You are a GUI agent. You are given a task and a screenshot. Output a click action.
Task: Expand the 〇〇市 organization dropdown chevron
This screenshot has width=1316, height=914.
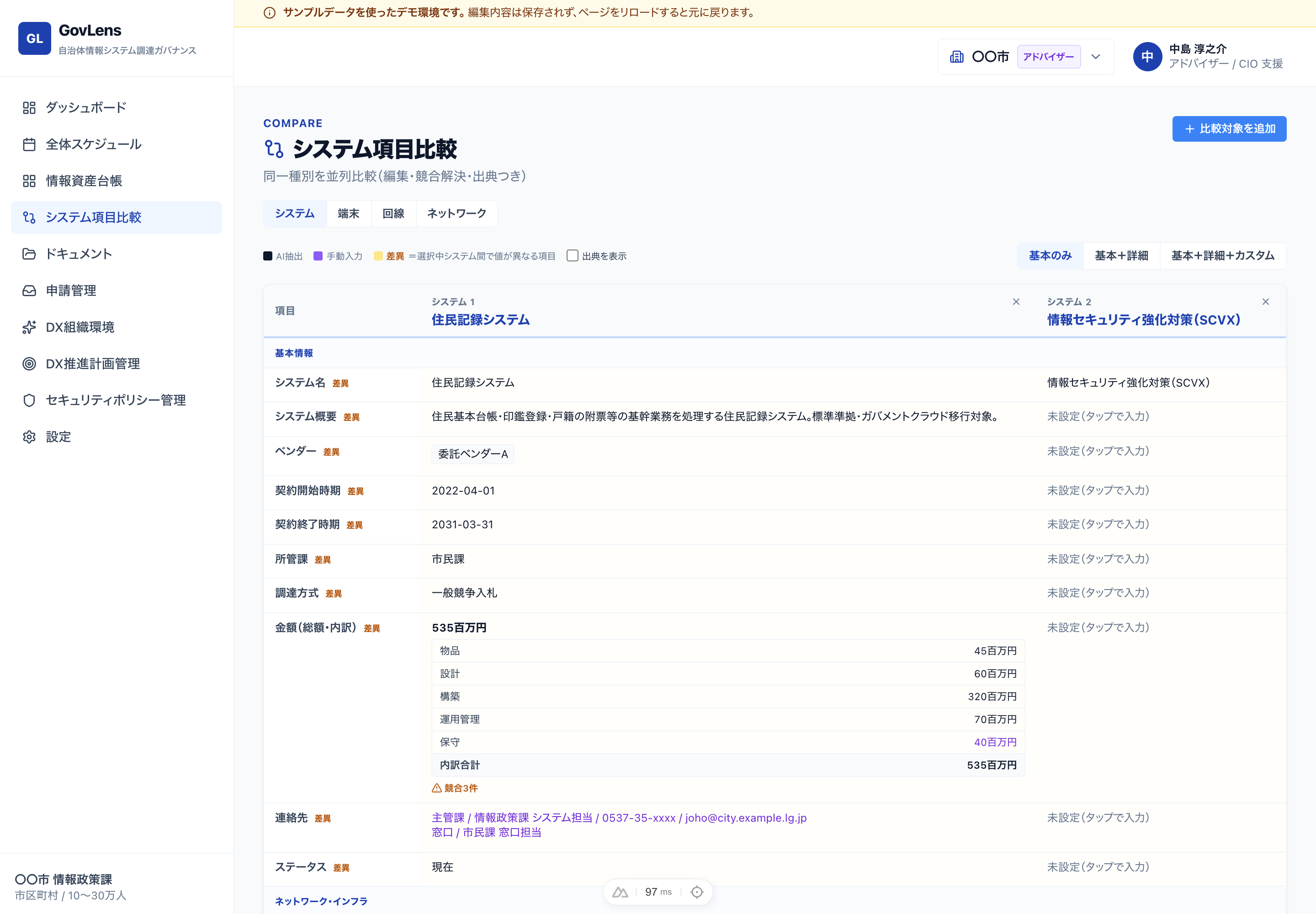(1095, 57)
